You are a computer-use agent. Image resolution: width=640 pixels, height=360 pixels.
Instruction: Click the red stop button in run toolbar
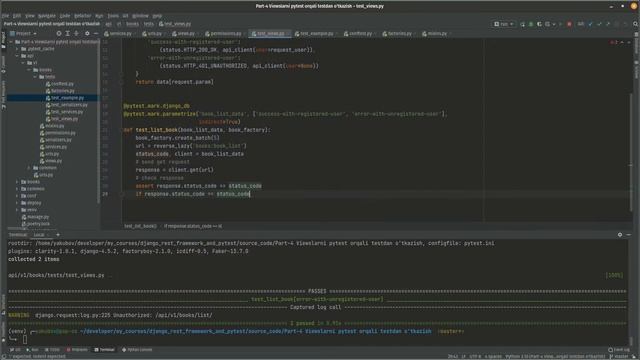click(569, 24)
